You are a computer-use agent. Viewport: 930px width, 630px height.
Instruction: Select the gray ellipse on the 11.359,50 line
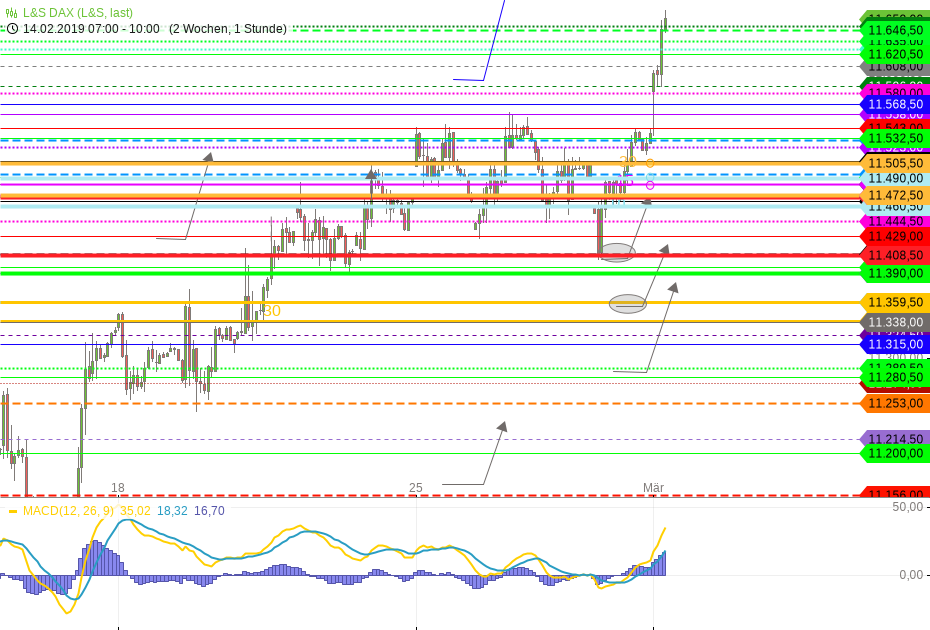tap(628, 303)
